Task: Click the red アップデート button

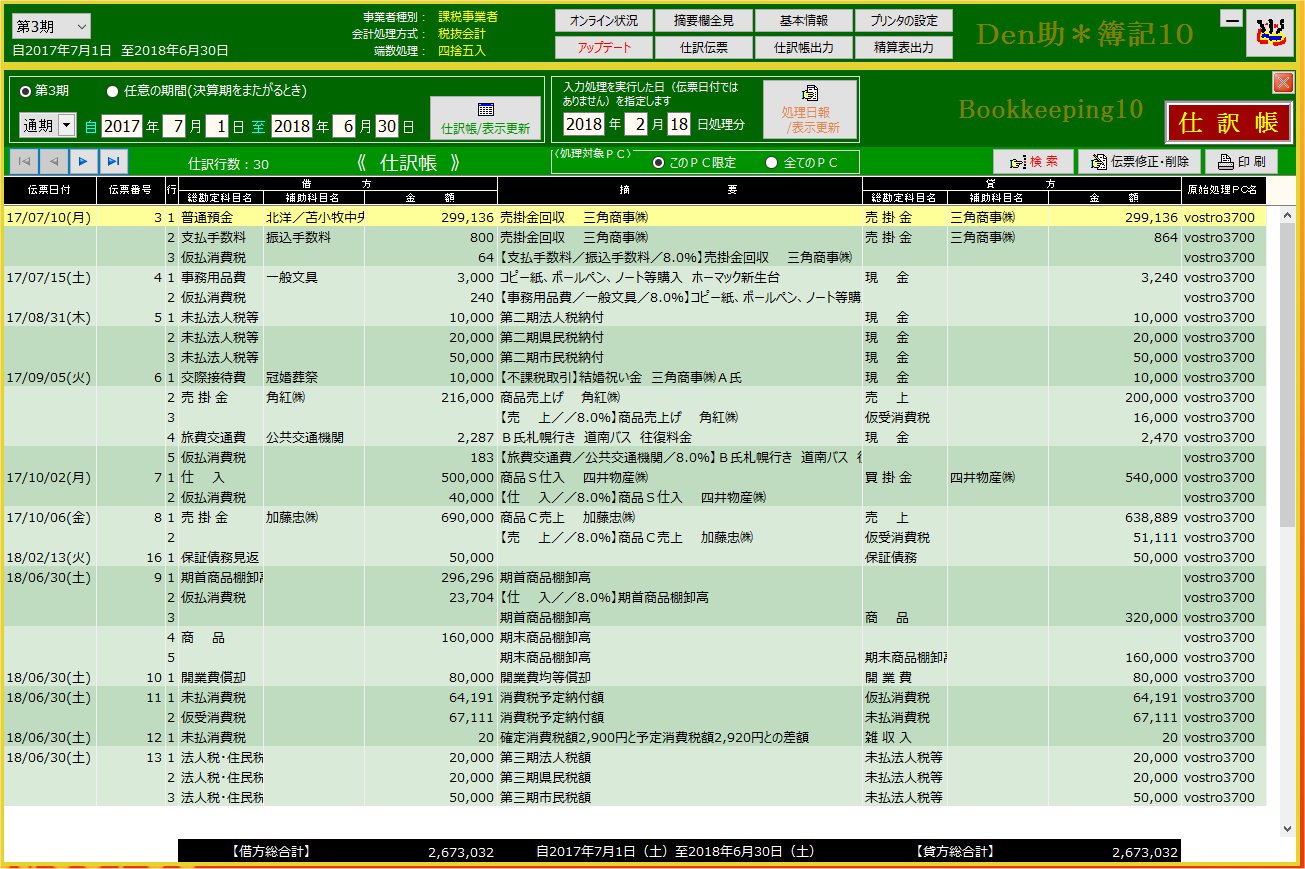Action: (603, 47)
